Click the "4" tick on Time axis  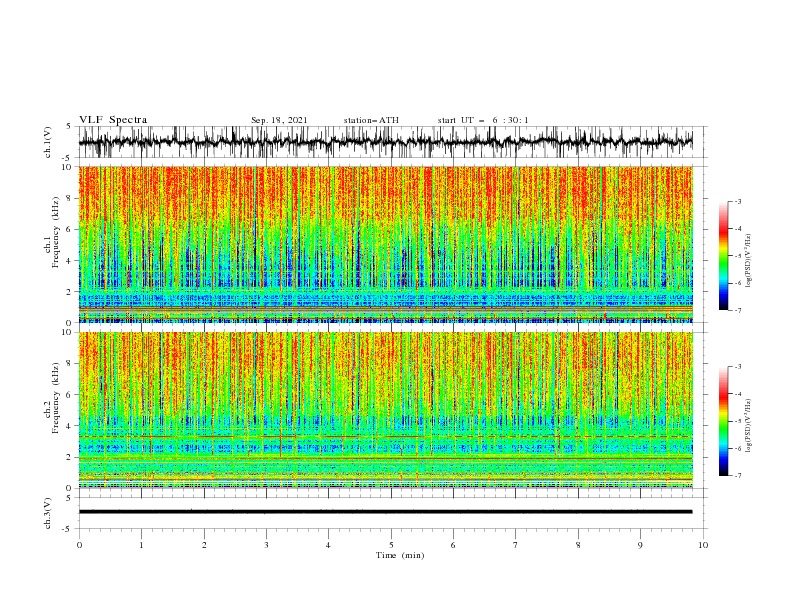click(x=328, y=545)
